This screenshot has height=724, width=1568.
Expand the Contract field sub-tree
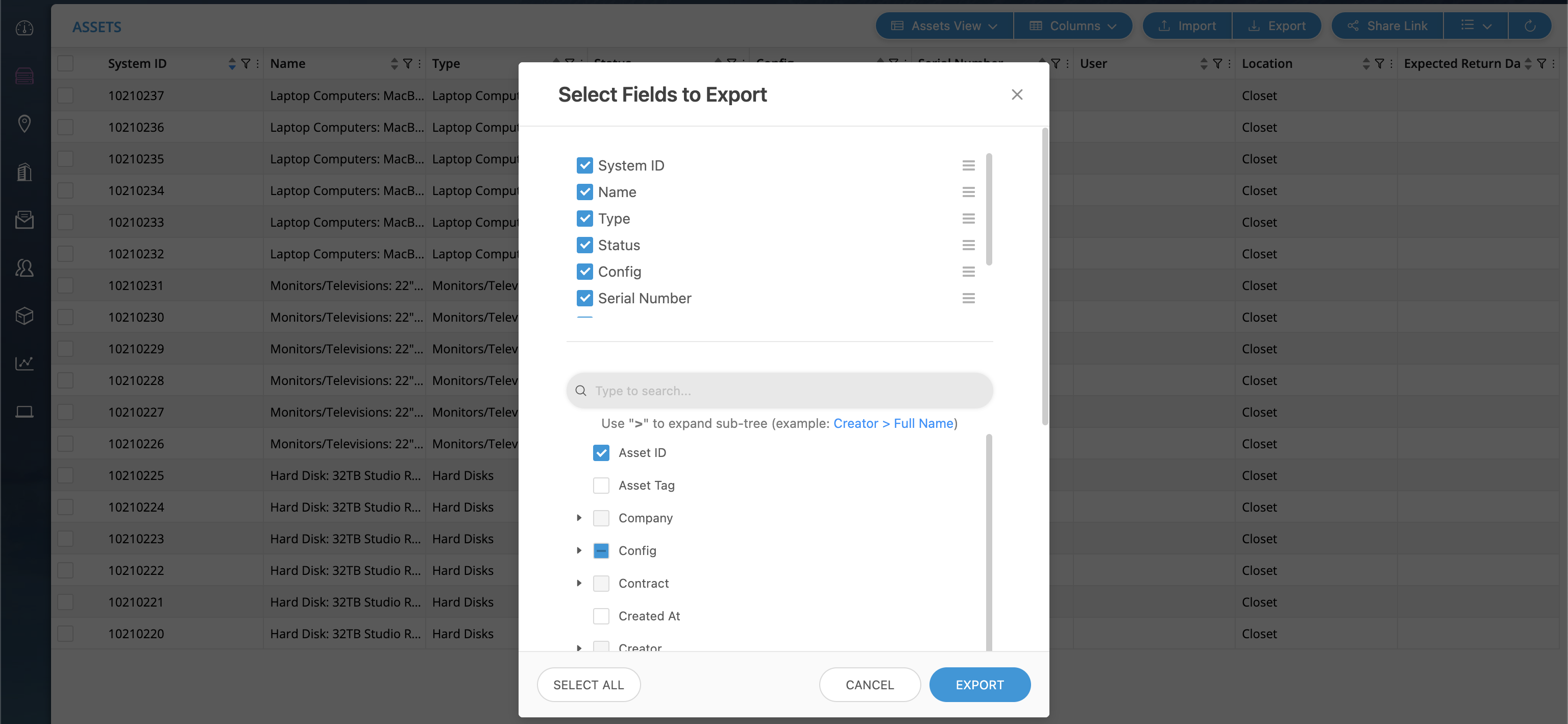pos(579,583)
